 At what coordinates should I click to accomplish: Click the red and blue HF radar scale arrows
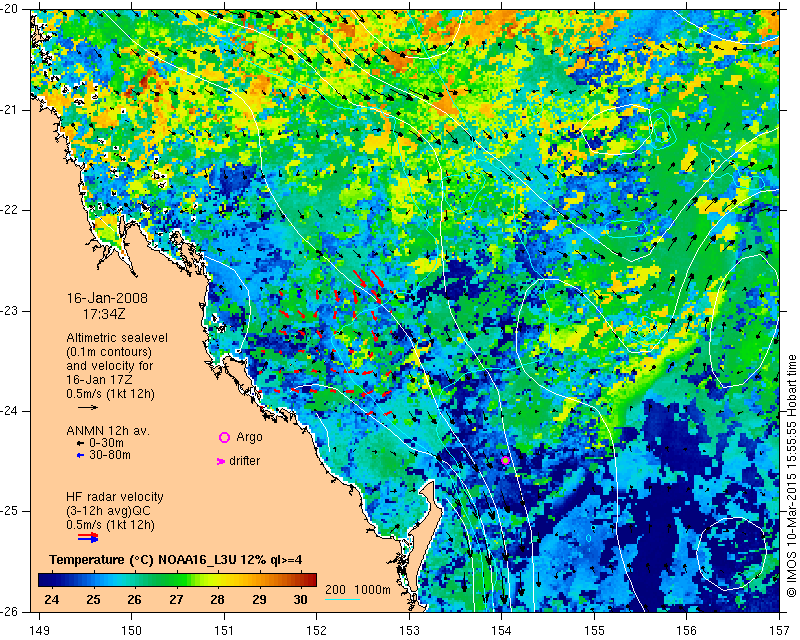point(88,537)
